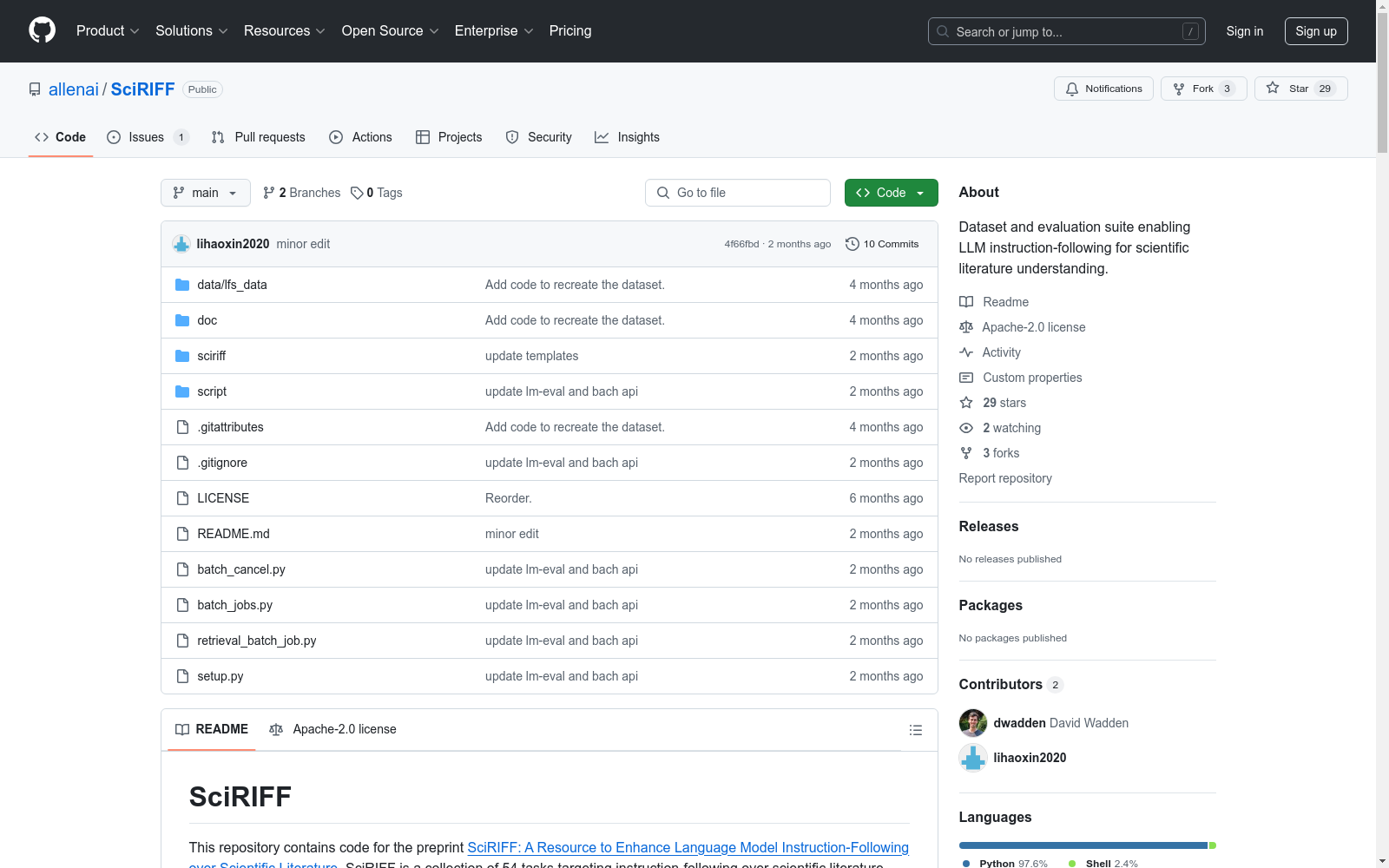
Task: Expand the Solutions menu
Action: tap(192, 31)
